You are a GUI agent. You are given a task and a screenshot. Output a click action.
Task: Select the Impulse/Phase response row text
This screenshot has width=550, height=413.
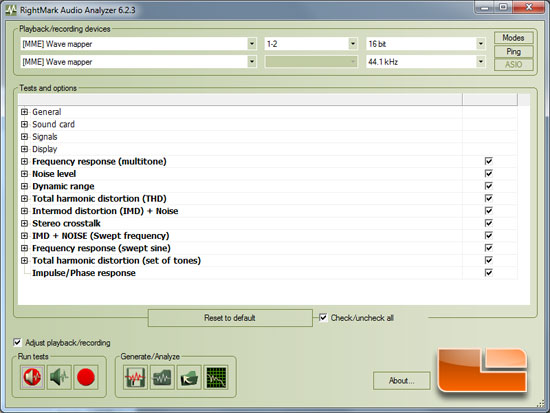click(84, 273)
